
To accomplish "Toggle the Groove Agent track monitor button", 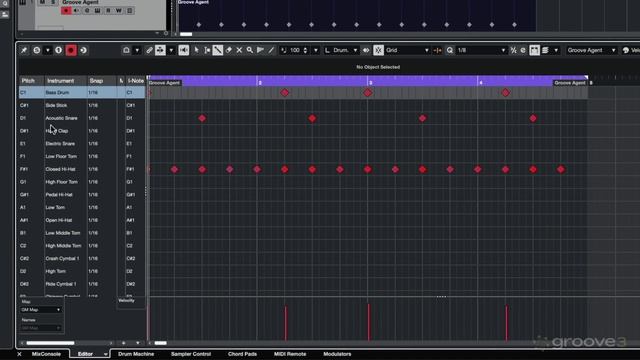I will 76,11.
